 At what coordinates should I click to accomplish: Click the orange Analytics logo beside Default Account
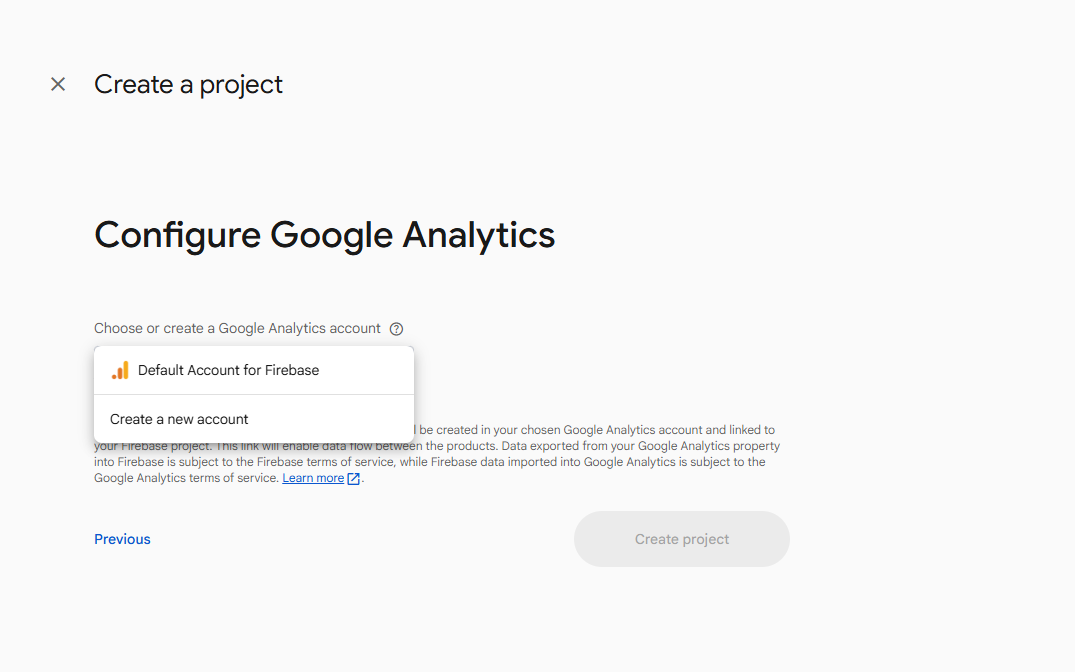point(120,369)
